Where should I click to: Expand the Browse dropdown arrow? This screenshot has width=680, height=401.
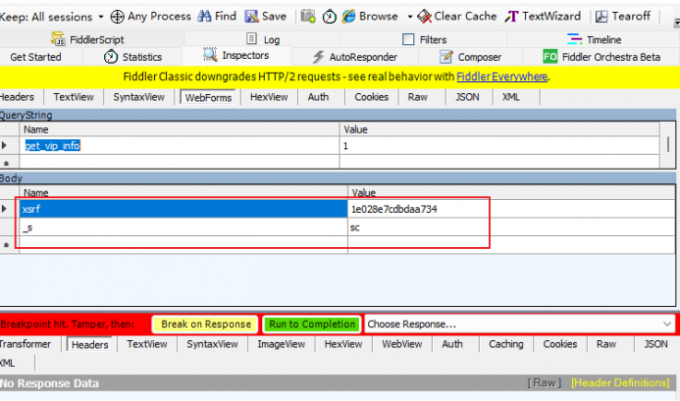[x=410, y=17]
